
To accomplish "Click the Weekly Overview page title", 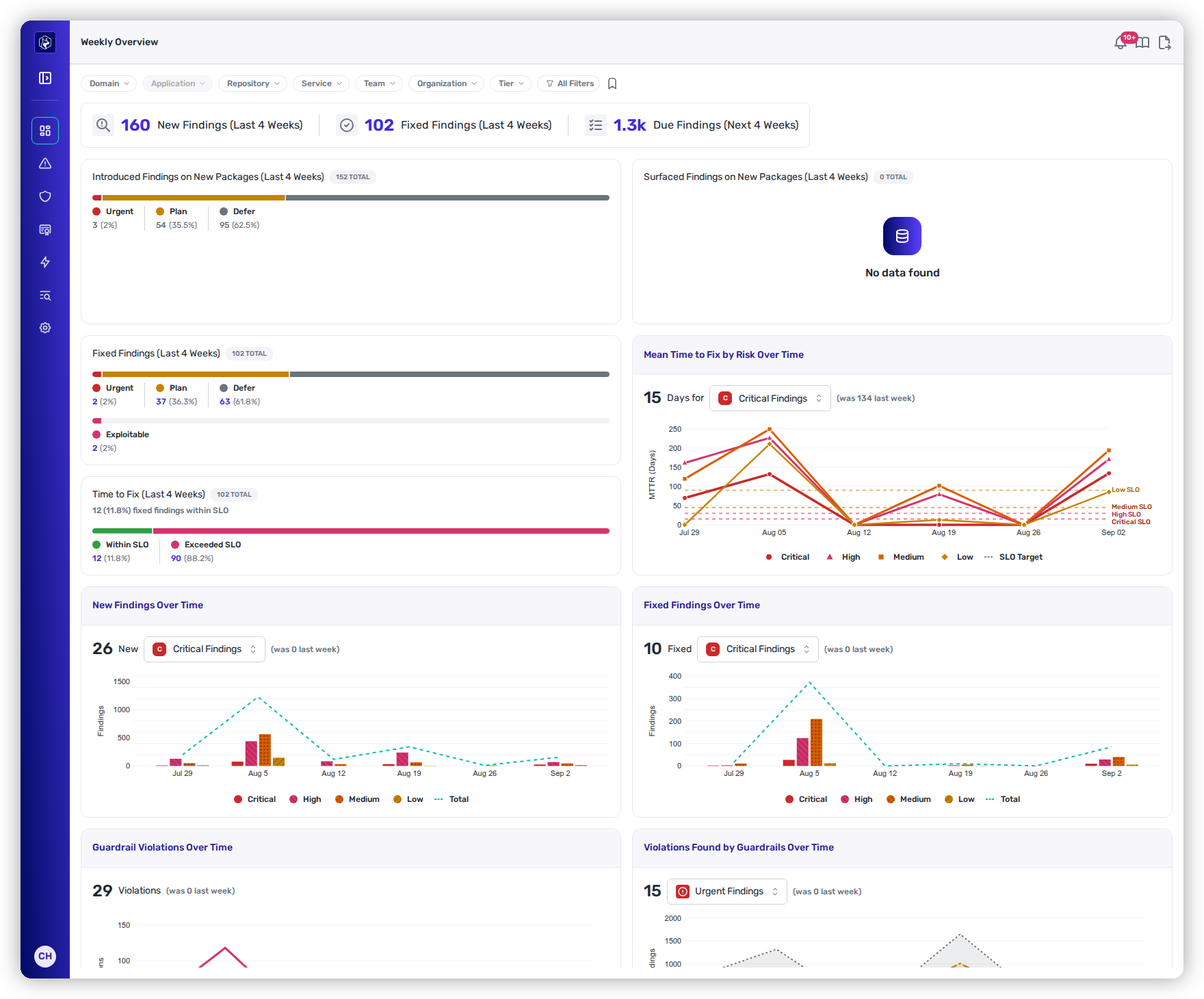I will pos(120,42).
